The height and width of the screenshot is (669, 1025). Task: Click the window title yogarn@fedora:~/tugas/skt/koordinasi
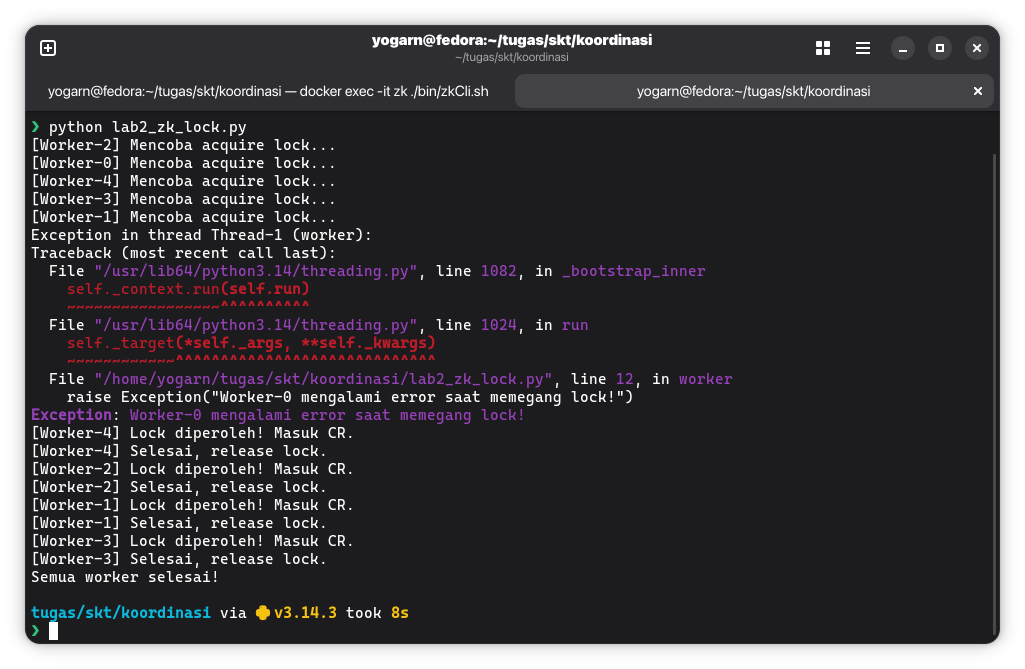tap(512, 40)
